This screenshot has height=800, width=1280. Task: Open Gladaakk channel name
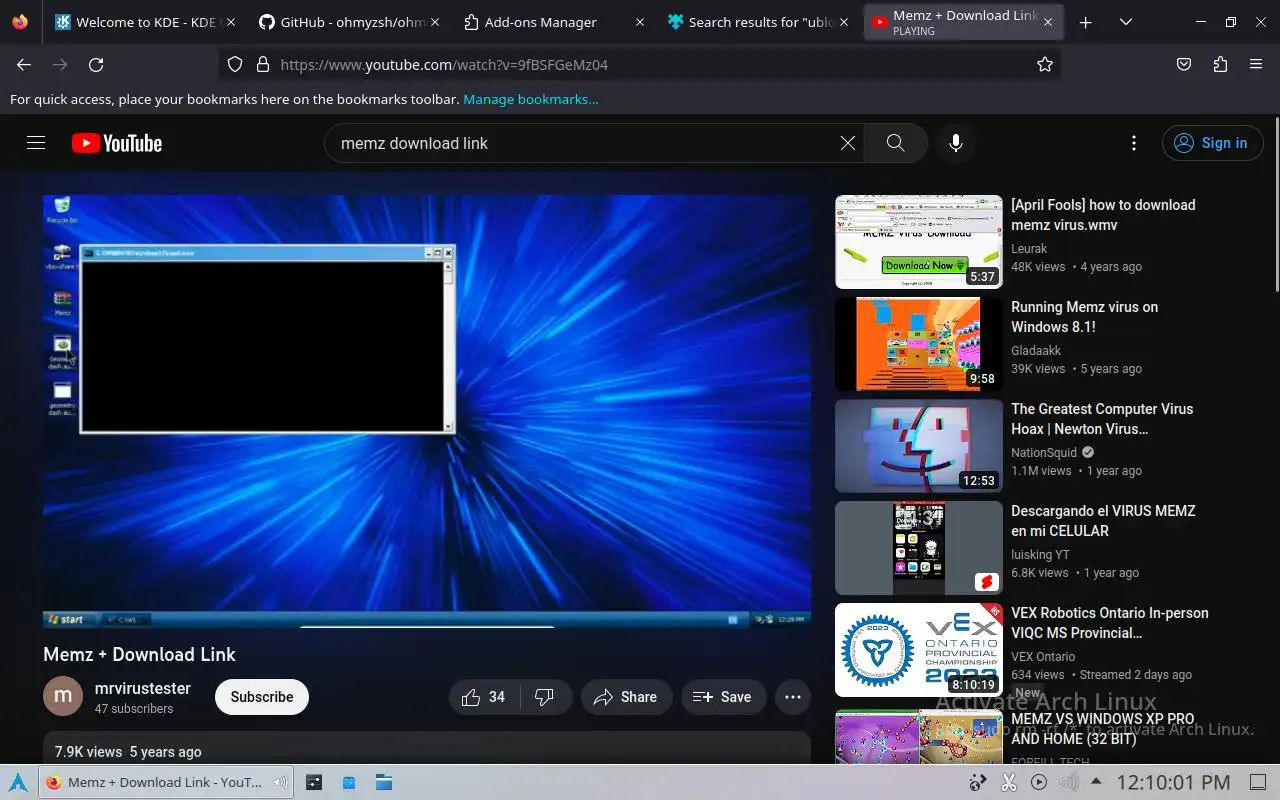[x=1036, y=351]
